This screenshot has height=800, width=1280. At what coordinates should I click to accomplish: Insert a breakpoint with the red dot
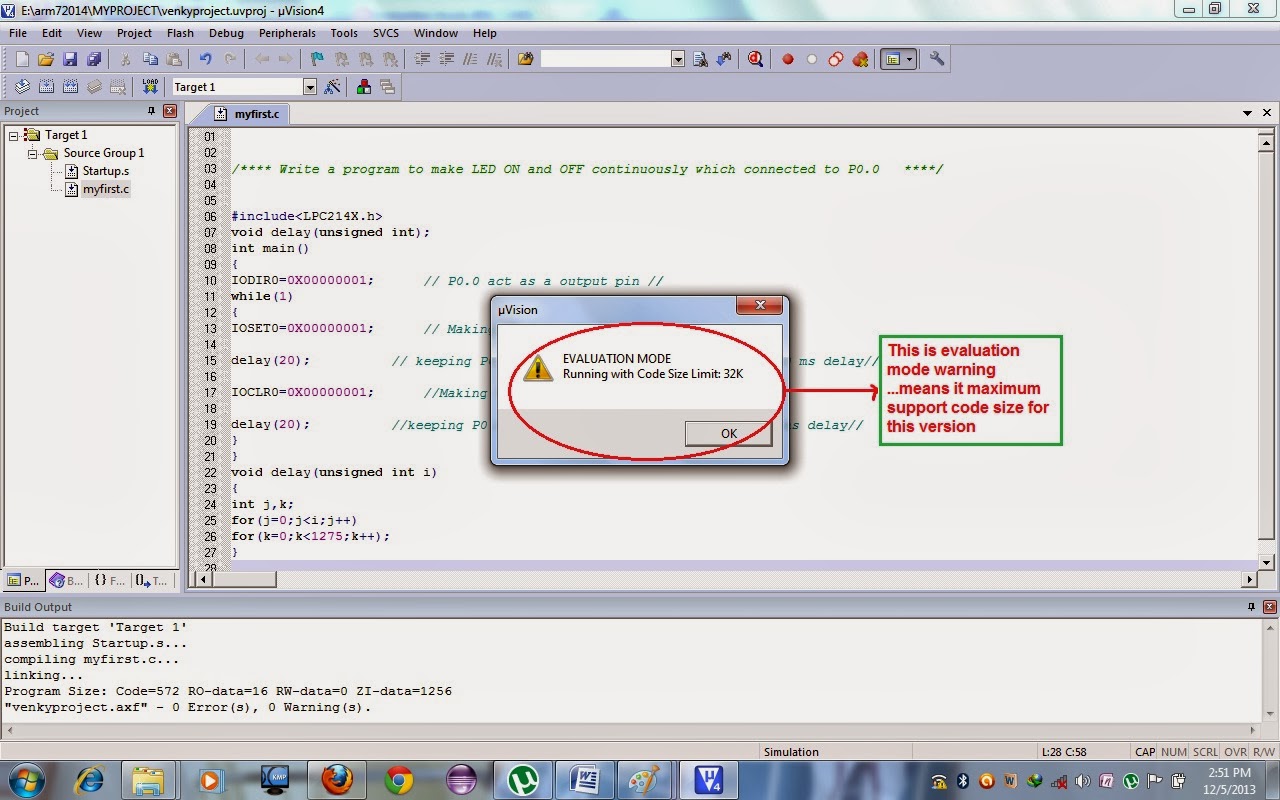[788, 59]
